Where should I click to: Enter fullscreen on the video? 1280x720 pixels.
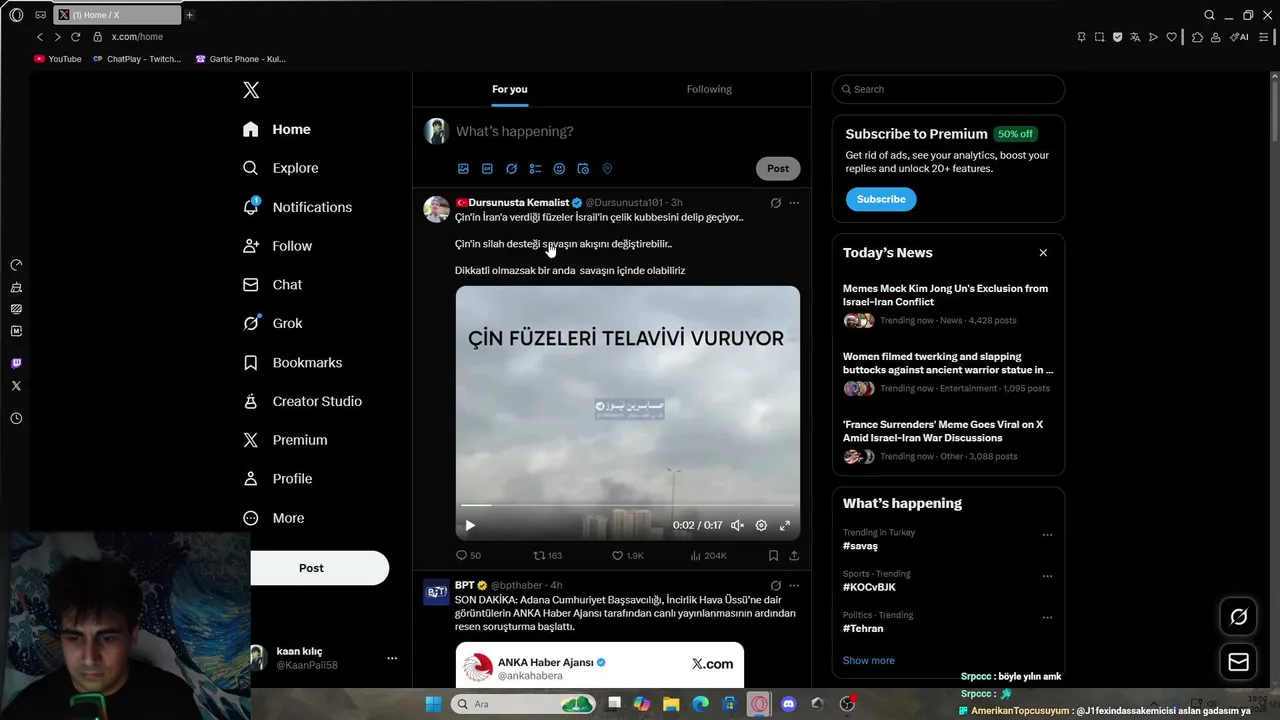[x=785, y=525]
